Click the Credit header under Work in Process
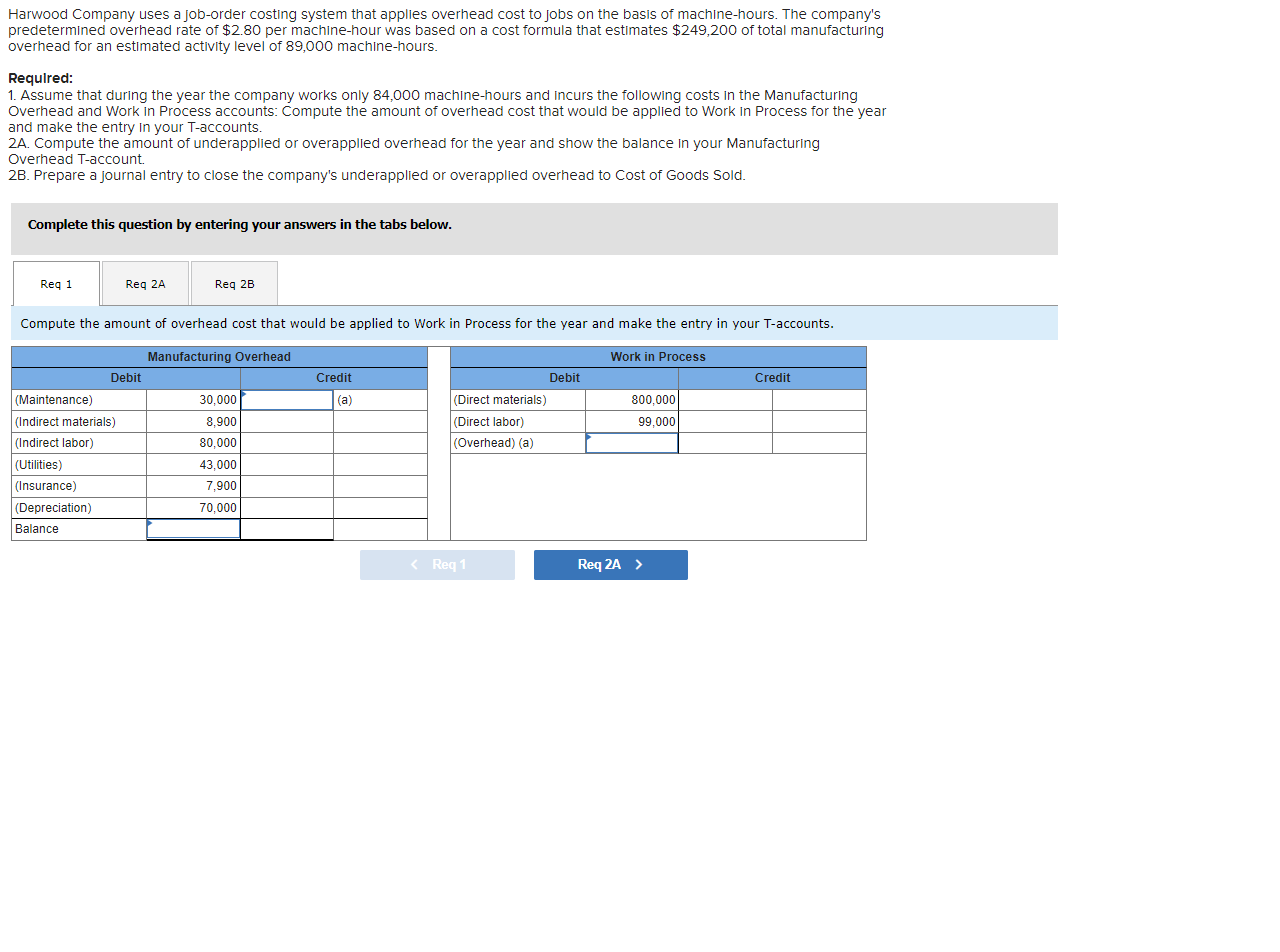The height and width of the screenshot is (952, 1280). tap(772, 378)
